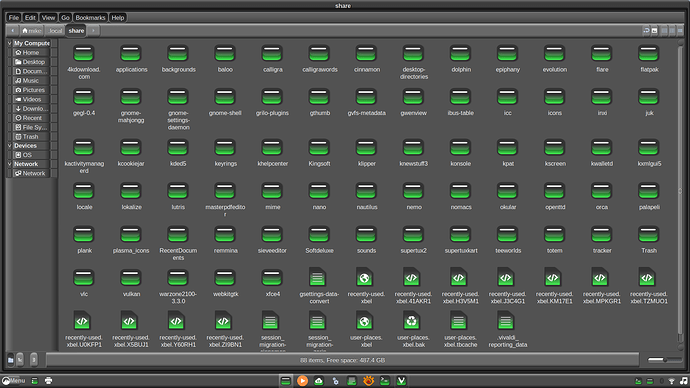Open Videos in sidebar

pos(30,99)
